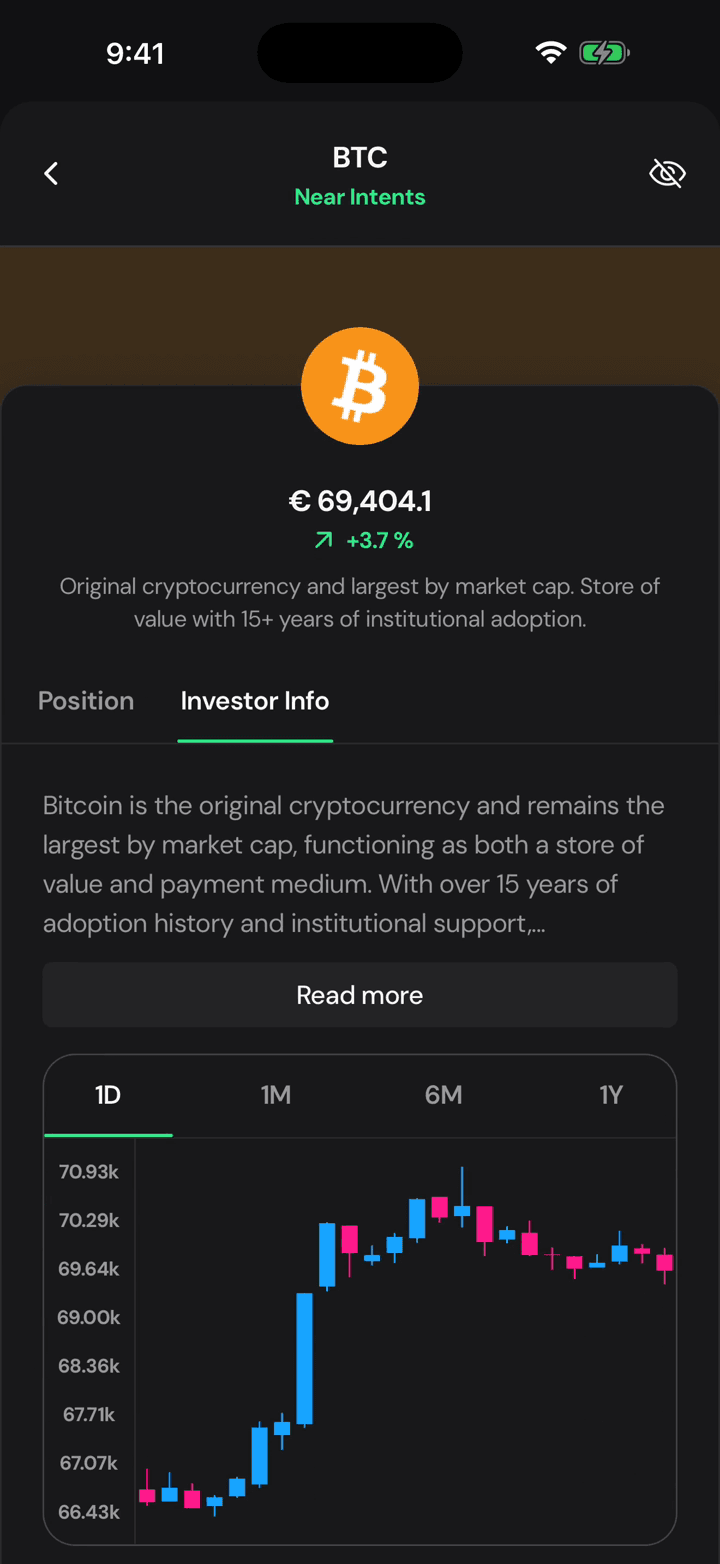Tap the +3.7 % change label

[380, 541]
